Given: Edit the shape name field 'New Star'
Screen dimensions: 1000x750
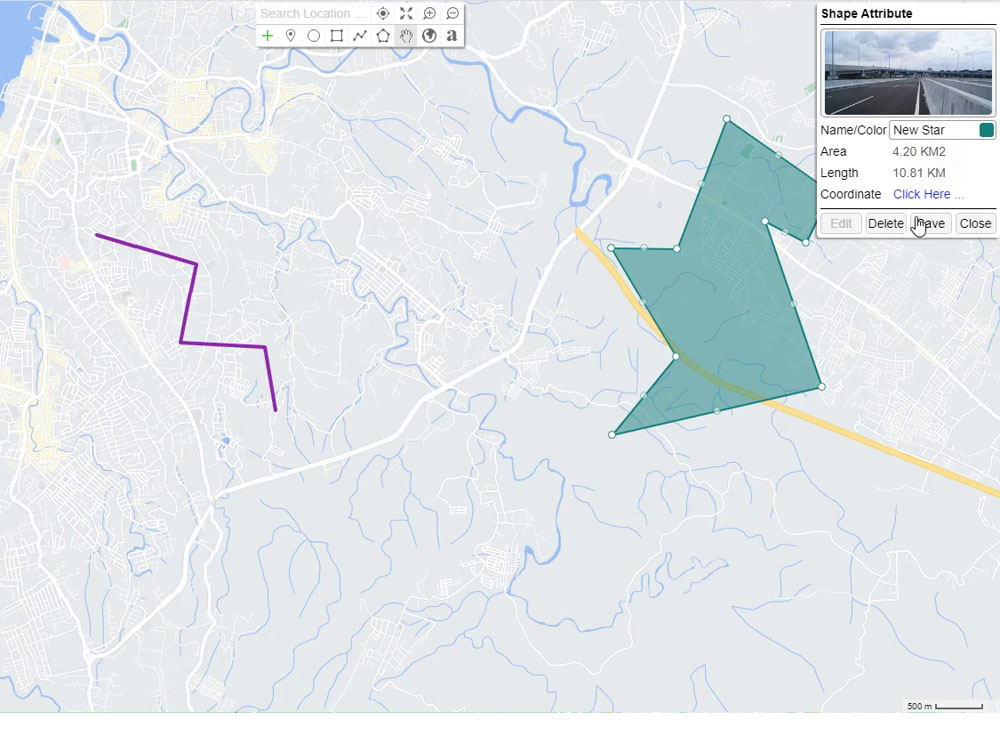Looking at the screenshot, I should (x=934, y=130).
